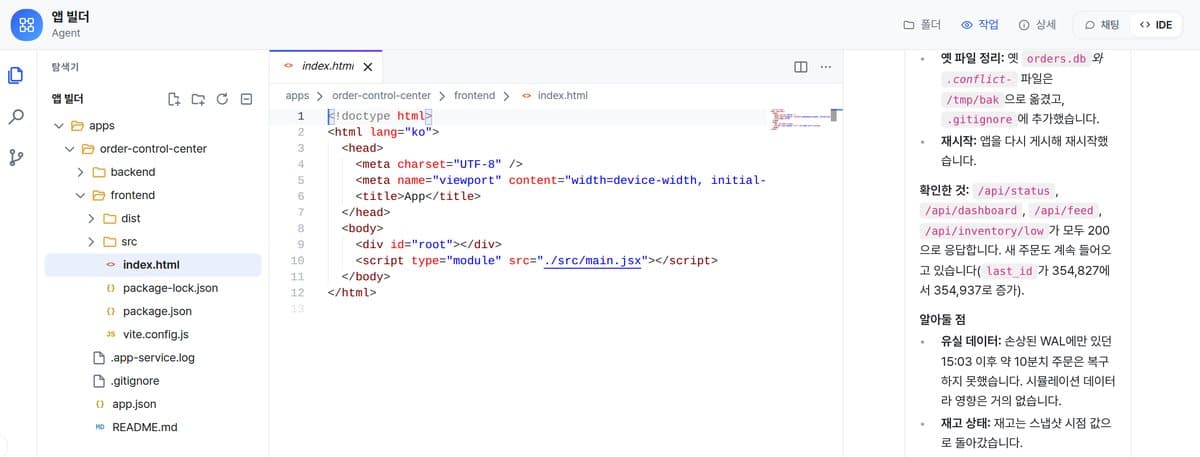Click the frontend breadcrumb segment

pyautogui.click(x=474, y=96)
